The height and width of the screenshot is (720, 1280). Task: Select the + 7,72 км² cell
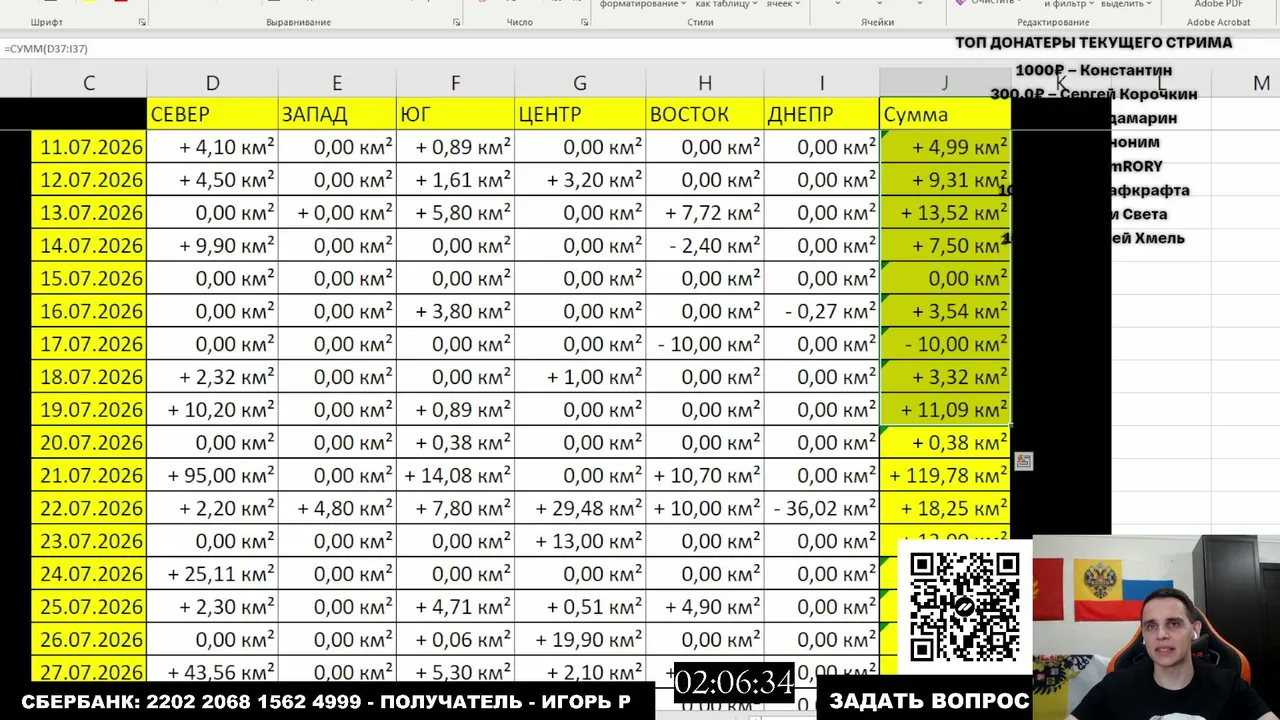[705, 213]
